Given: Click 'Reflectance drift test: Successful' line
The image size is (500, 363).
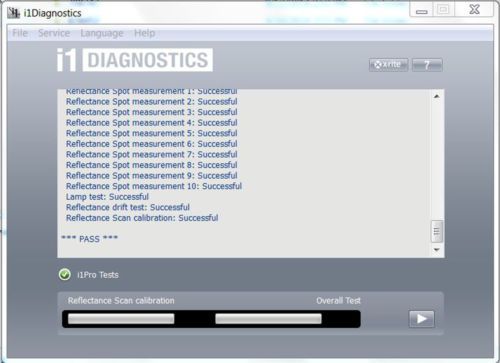Looking at the screenshot, I should (128, 207).
